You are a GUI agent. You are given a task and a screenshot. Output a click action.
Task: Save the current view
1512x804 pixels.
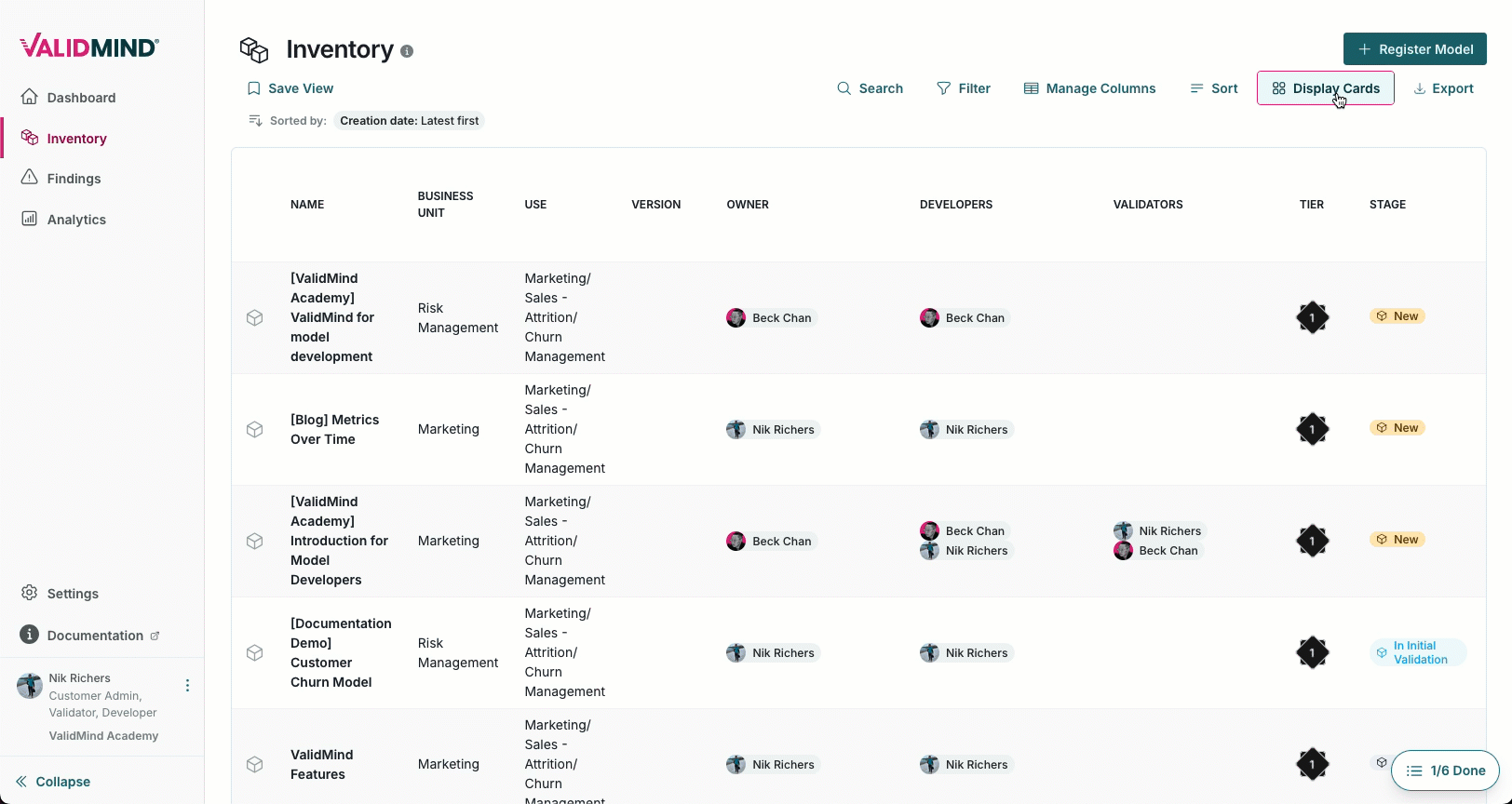pyautogui.click(x=290, y=88)
